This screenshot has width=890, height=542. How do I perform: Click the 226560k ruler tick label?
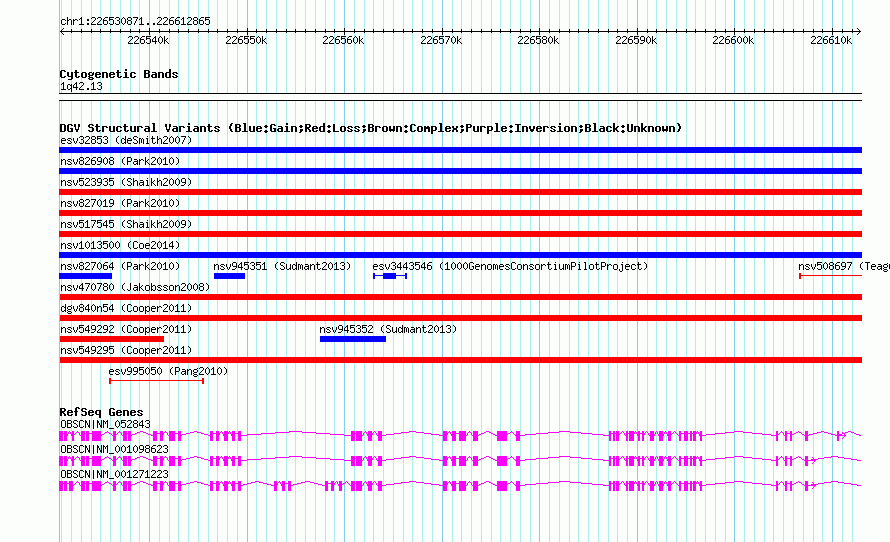(x=343, y=40)
